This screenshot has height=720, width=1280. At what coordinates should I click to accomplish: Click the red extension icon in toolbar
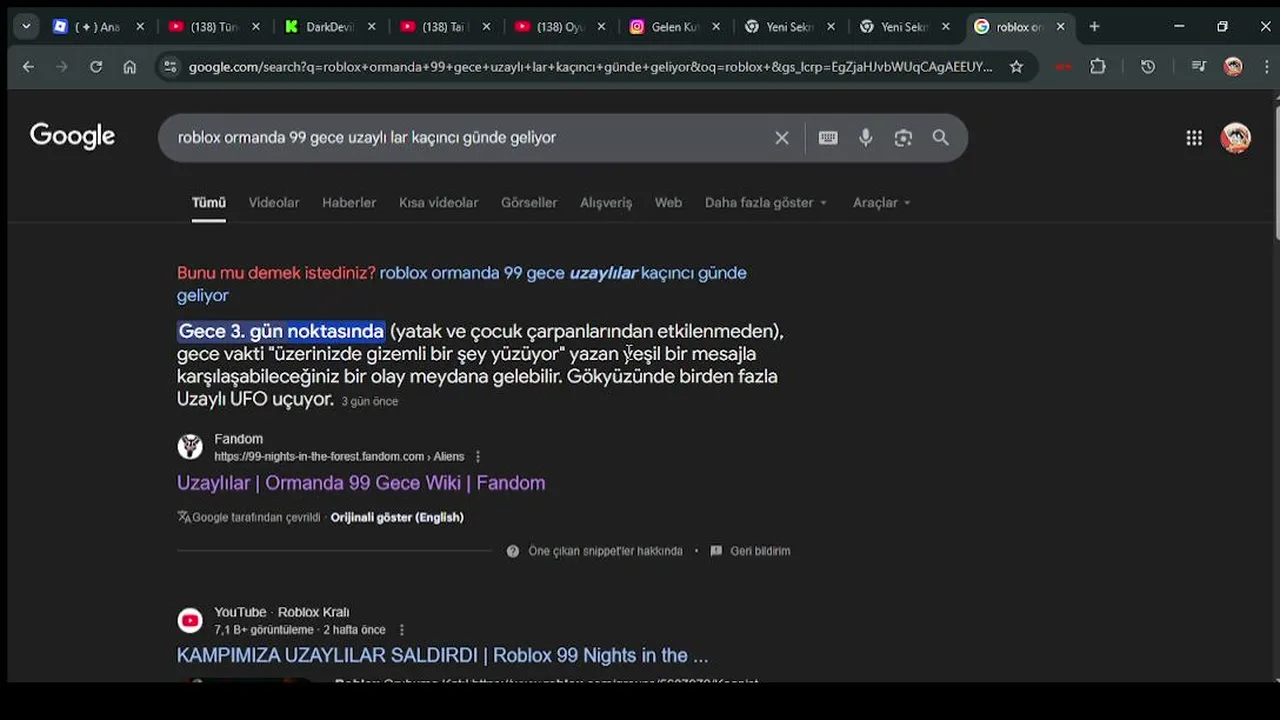click(x=1063, y=67)
